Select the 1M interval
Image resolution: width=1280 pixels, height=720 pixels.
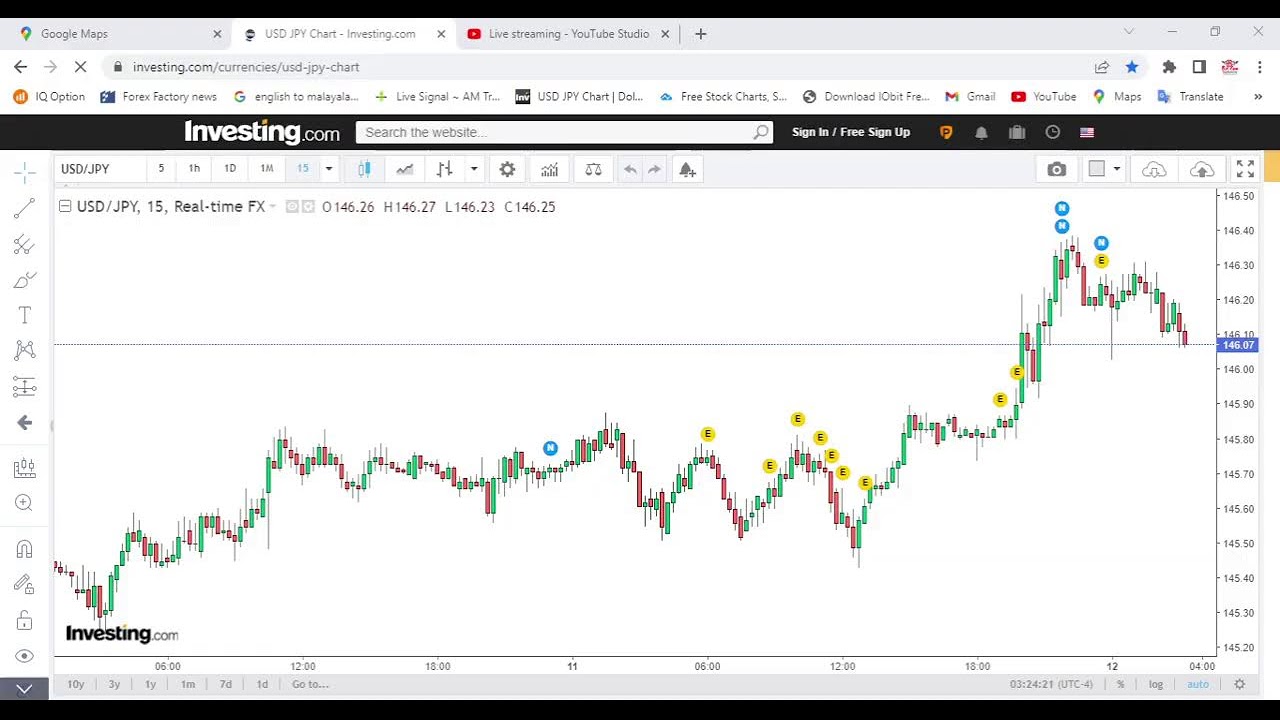pyautogui.click(x=266, y=168)
